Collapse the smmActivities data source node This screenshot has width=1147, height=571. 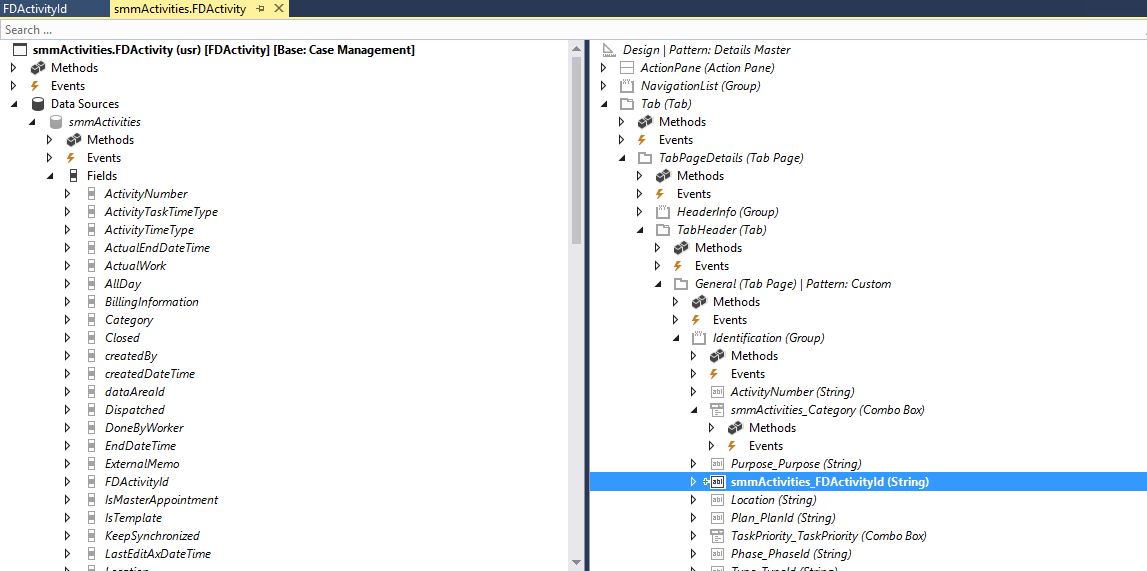[32, 122]
